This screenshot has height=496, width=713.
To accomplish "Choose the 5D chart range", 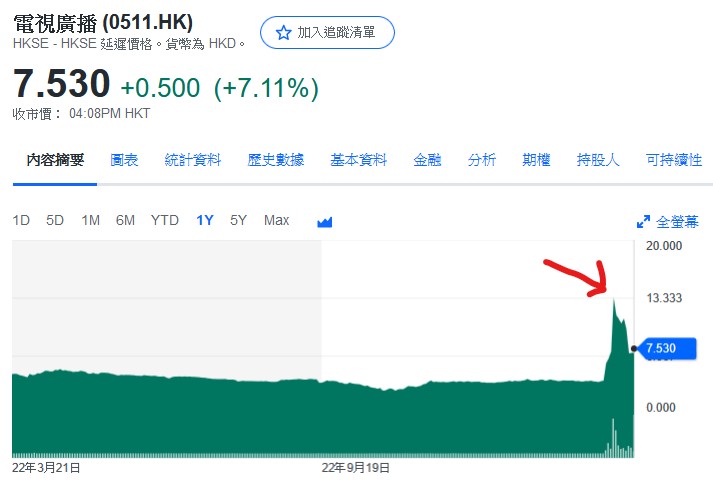I will click(x=55, y=220).
